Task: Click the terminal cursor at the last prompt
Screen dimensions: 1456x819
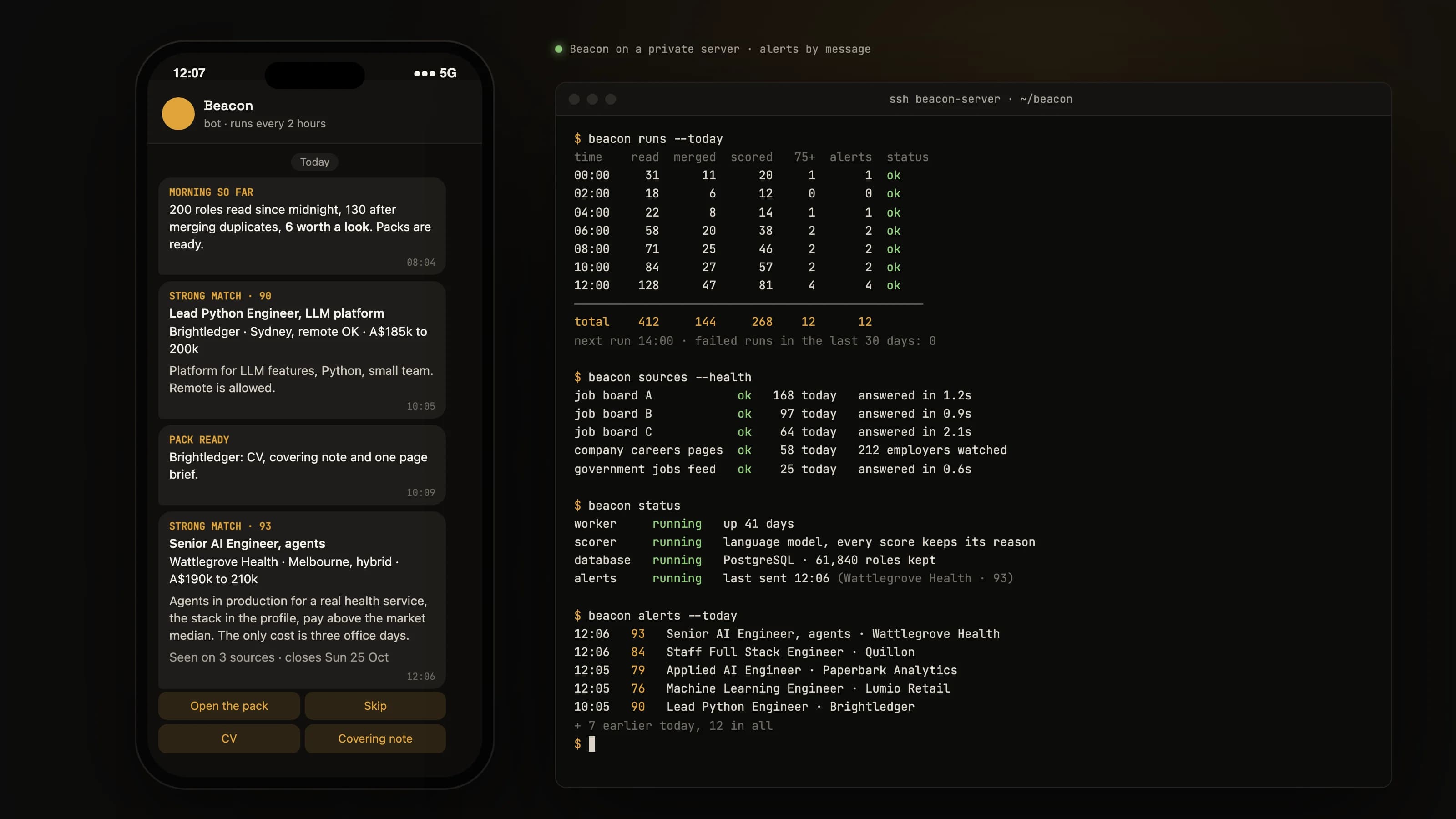Action: [592, 744]
